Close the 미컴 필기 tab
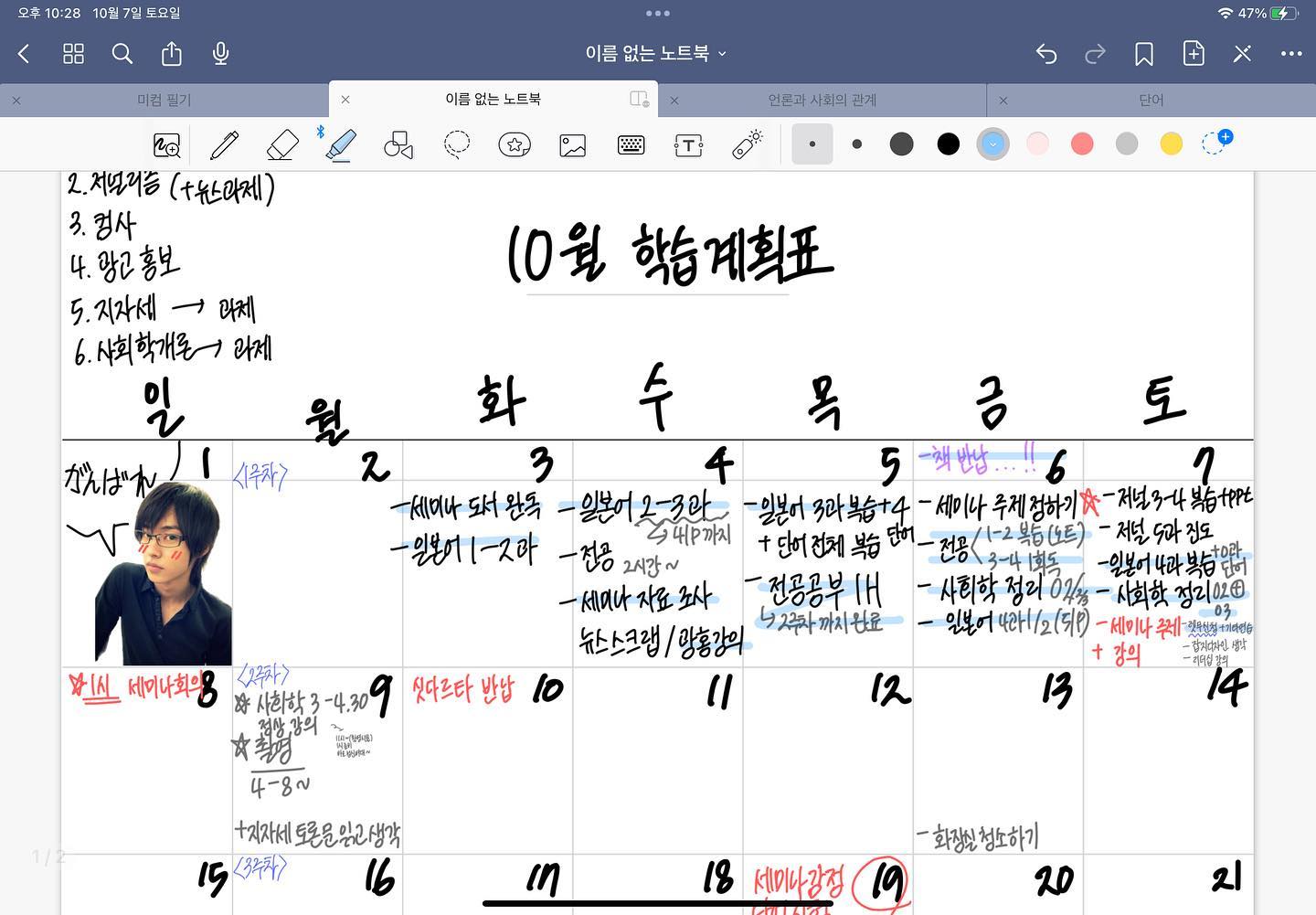1316x915 pixels. (16, 101)
